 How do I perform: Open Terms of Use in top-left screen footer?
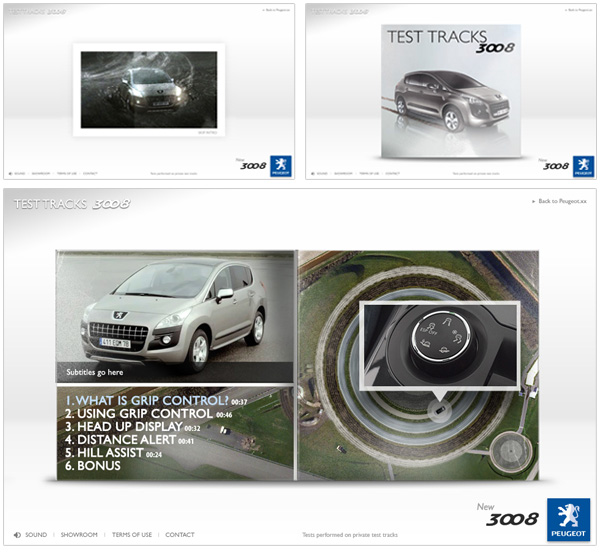point(67,173)
